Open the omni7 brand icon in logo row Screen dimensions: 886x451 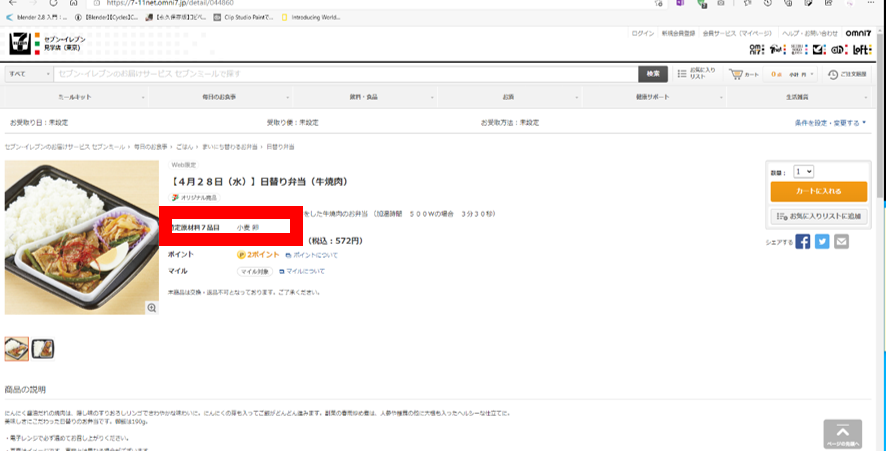(x=757, y=50)
